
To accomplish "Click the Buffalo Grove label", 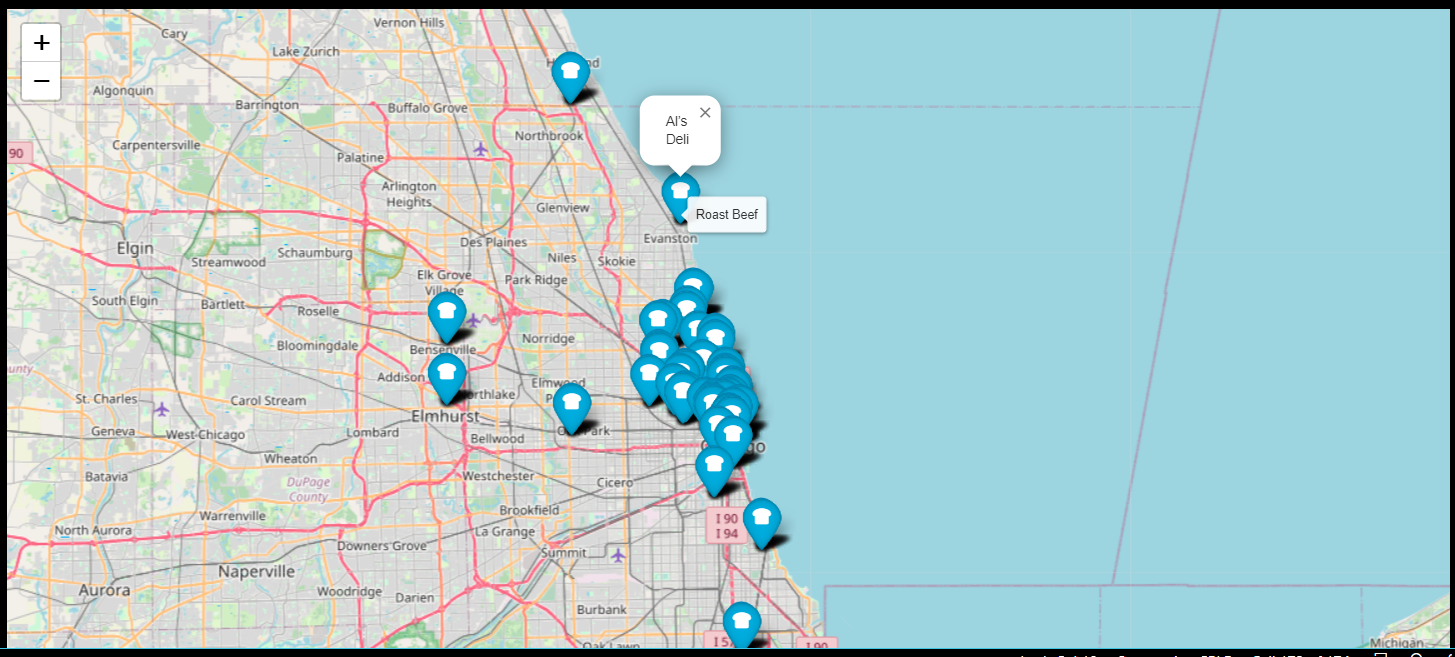I will pyautogui.click(x=428, y=107).
